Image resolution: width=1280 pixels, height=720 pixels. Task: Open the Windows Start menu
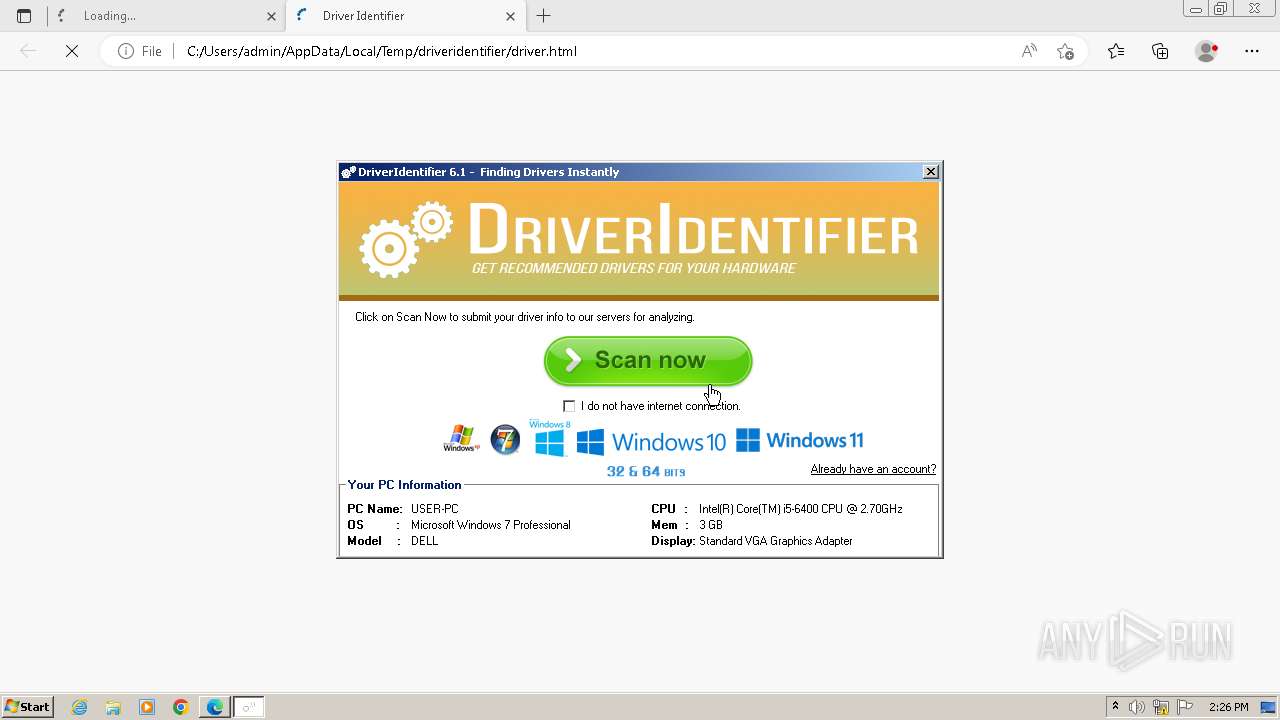[x=27, y=707]
